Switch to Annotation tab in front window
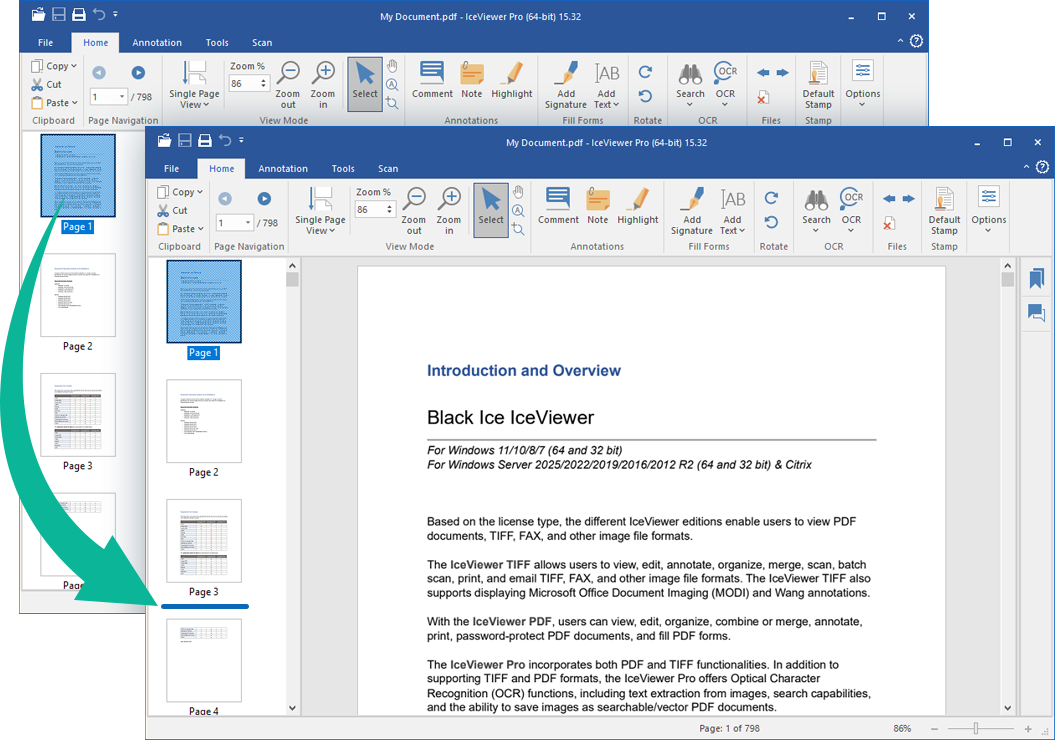Viewport: 1055px width, 740px height. click(x=283, y=168)
